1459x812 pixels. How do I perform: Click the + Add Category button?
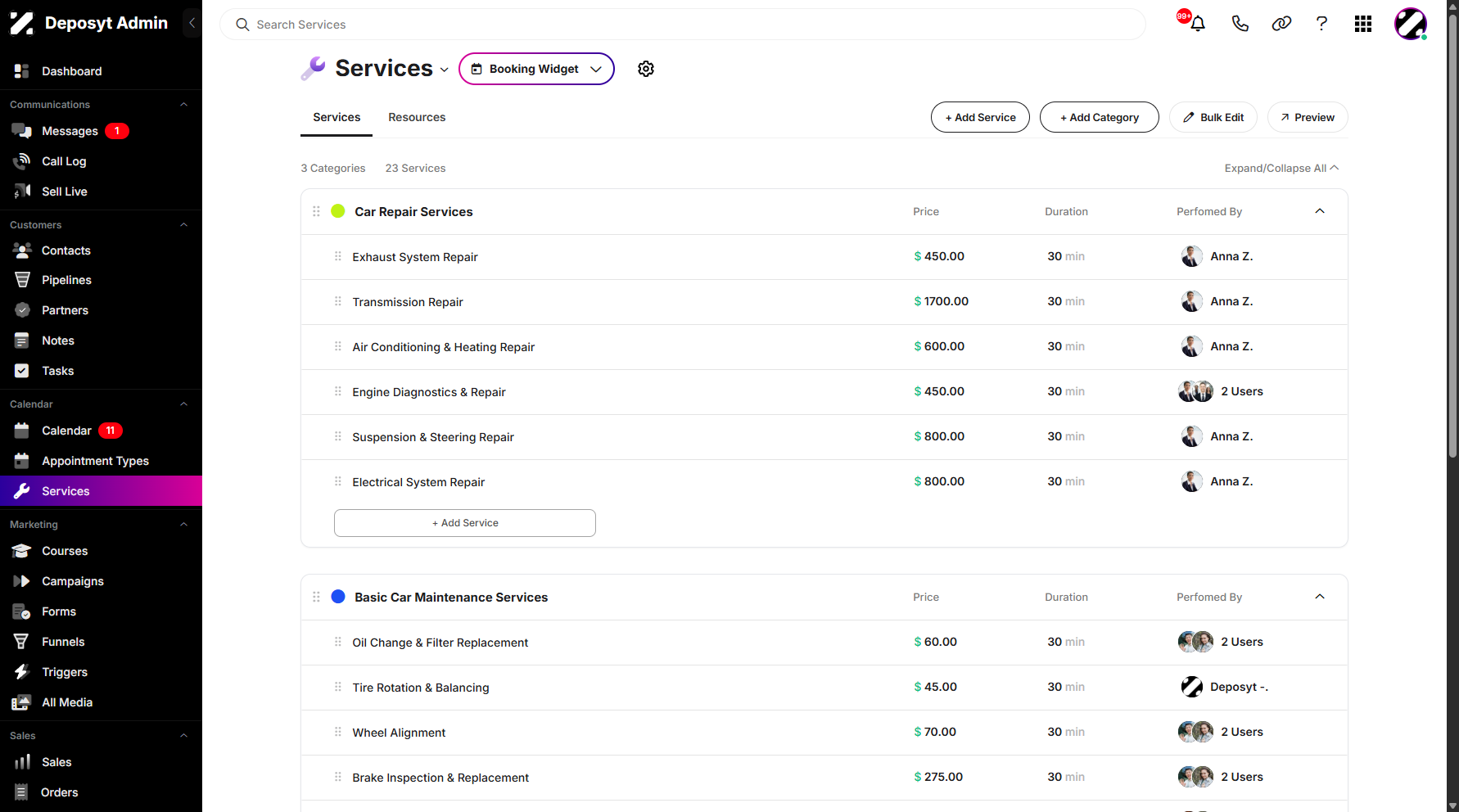pos(1099,117)
